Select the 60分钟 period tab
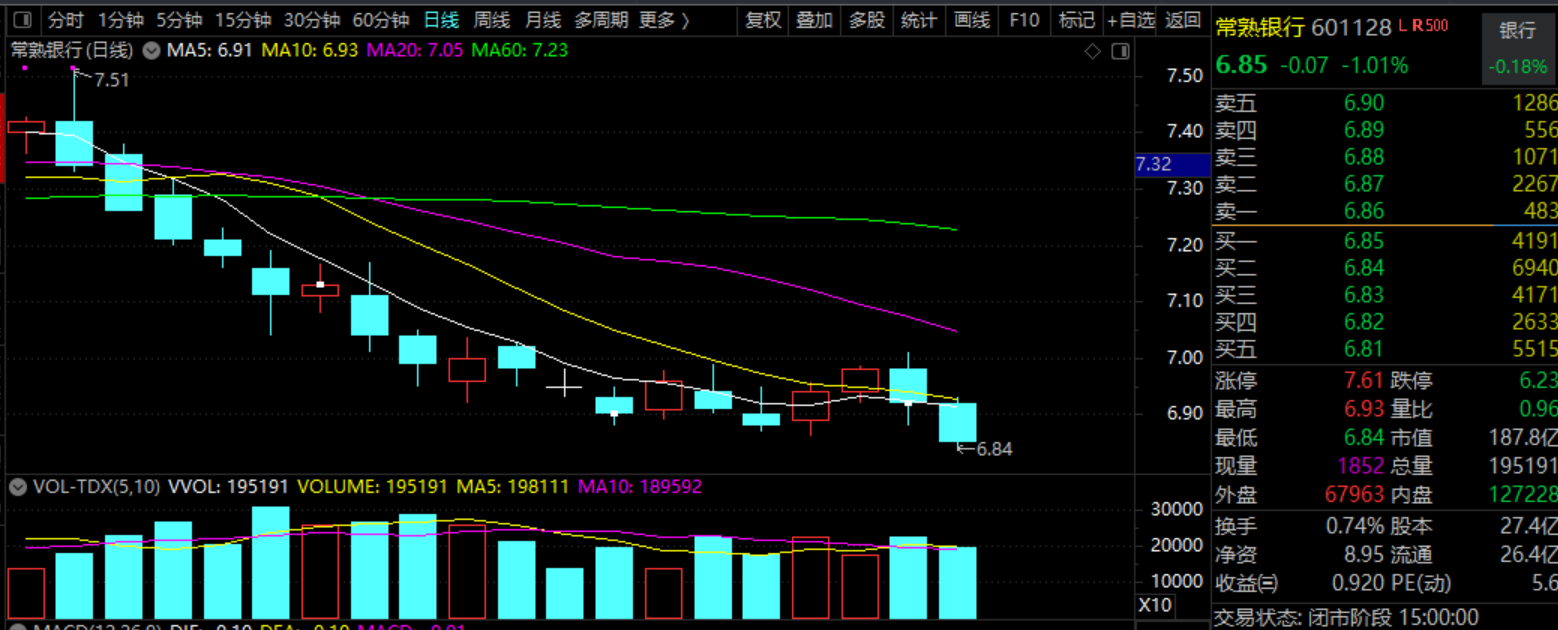Image resolution: width=1558 pixels, height=630 pixels. [381, 20]
